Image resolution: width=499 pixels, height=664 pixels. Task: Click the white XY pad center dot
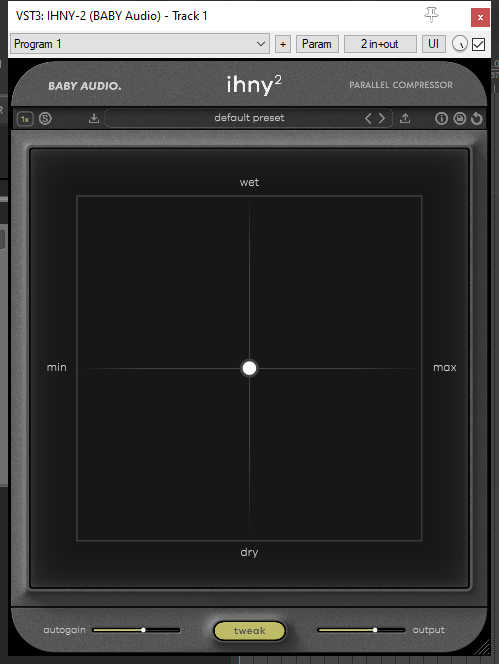pos(250,368)
